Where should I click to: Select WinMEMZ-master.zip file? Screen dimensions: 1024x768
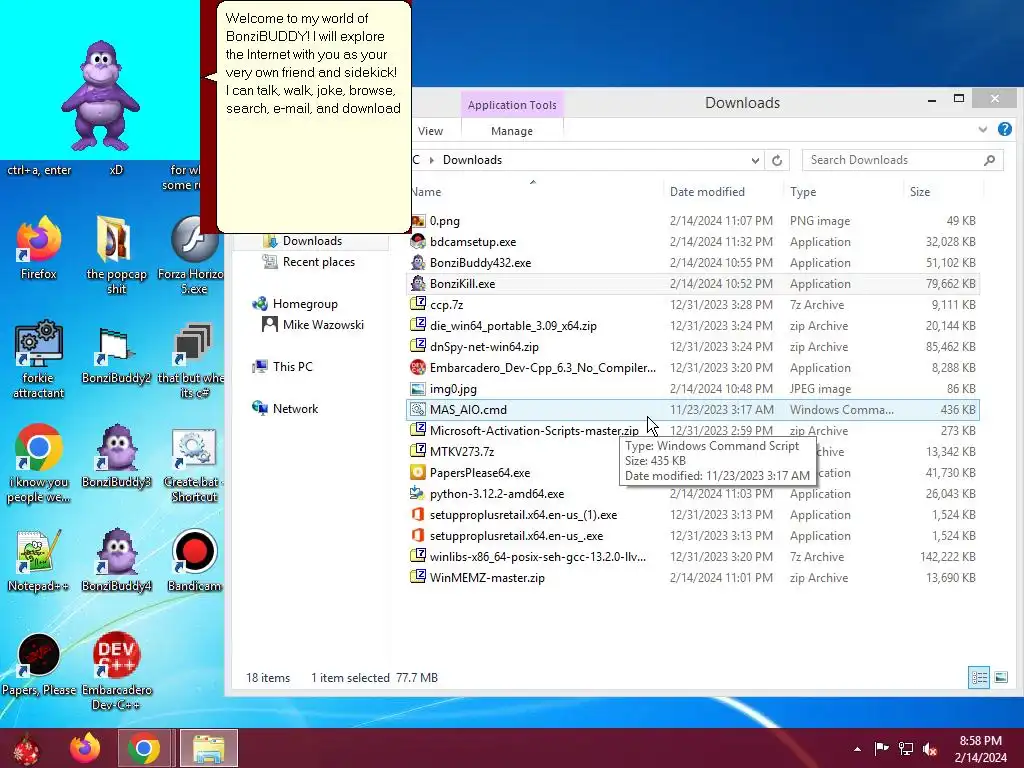pyautogui.click(x=694, y=577)
